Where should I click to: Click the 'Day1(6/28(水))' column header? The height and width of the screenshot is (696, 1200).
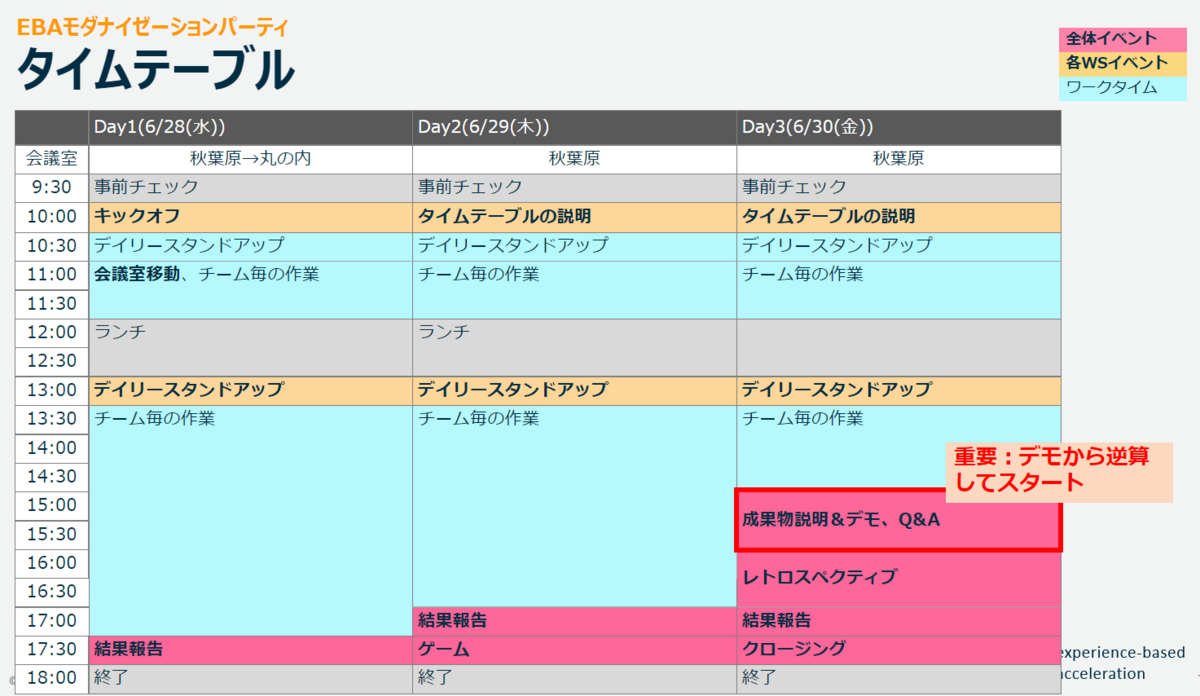(x=251, y=128)
